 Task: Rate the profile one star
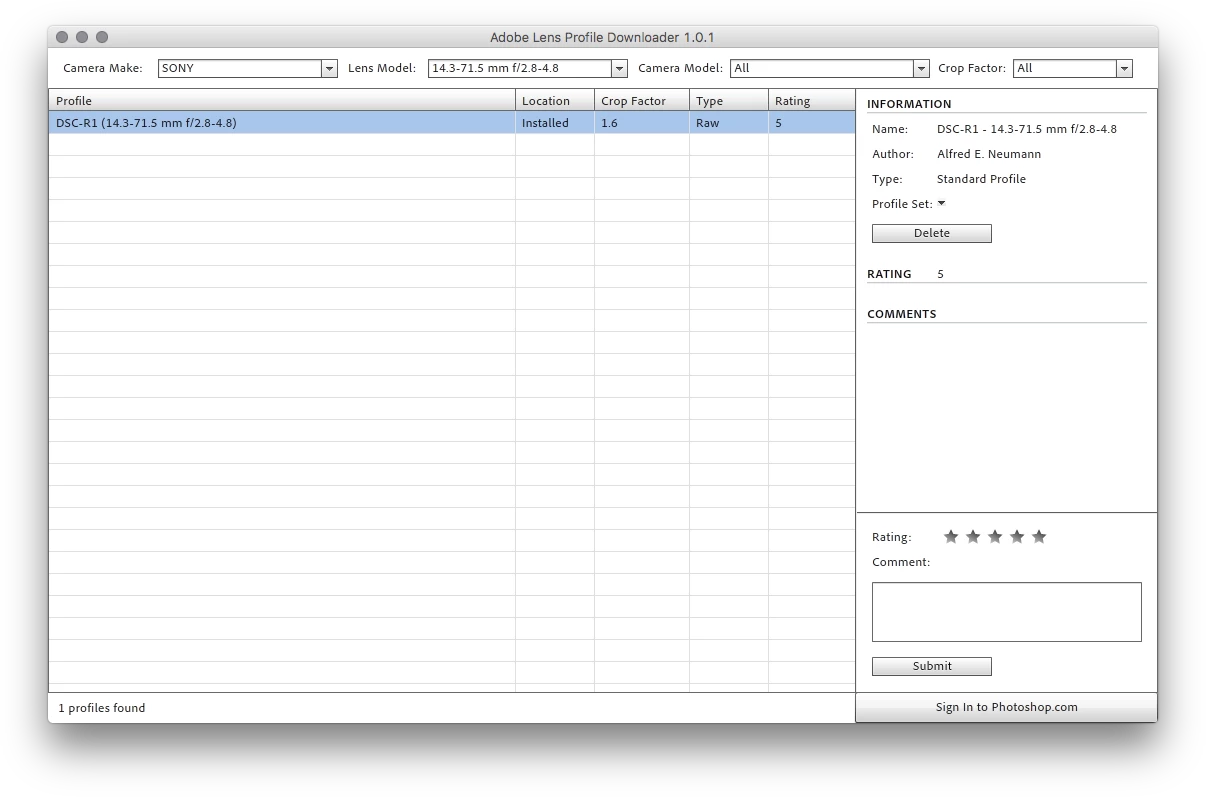click(951, 537)
